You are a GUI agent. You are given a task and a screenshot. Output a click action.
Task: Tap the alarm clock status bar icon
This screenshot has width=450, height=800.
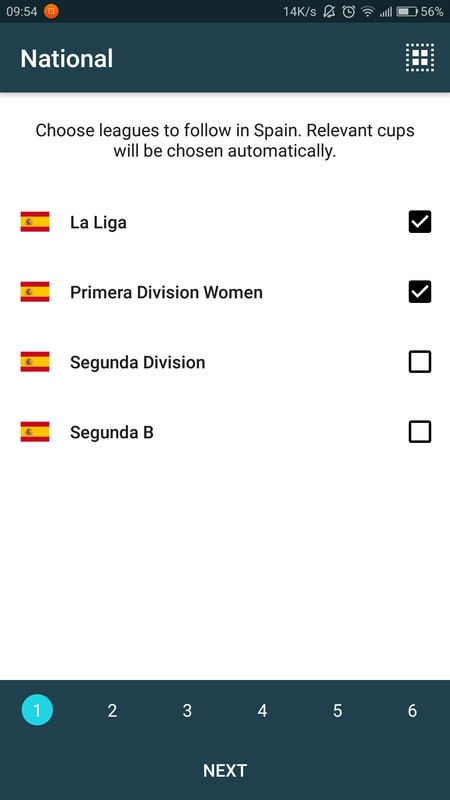coord(348,11)
